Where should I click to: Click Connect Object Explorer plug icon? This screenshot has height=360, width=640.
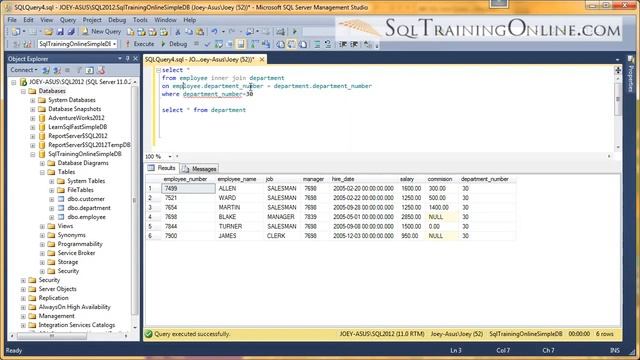tap(46, 70)
